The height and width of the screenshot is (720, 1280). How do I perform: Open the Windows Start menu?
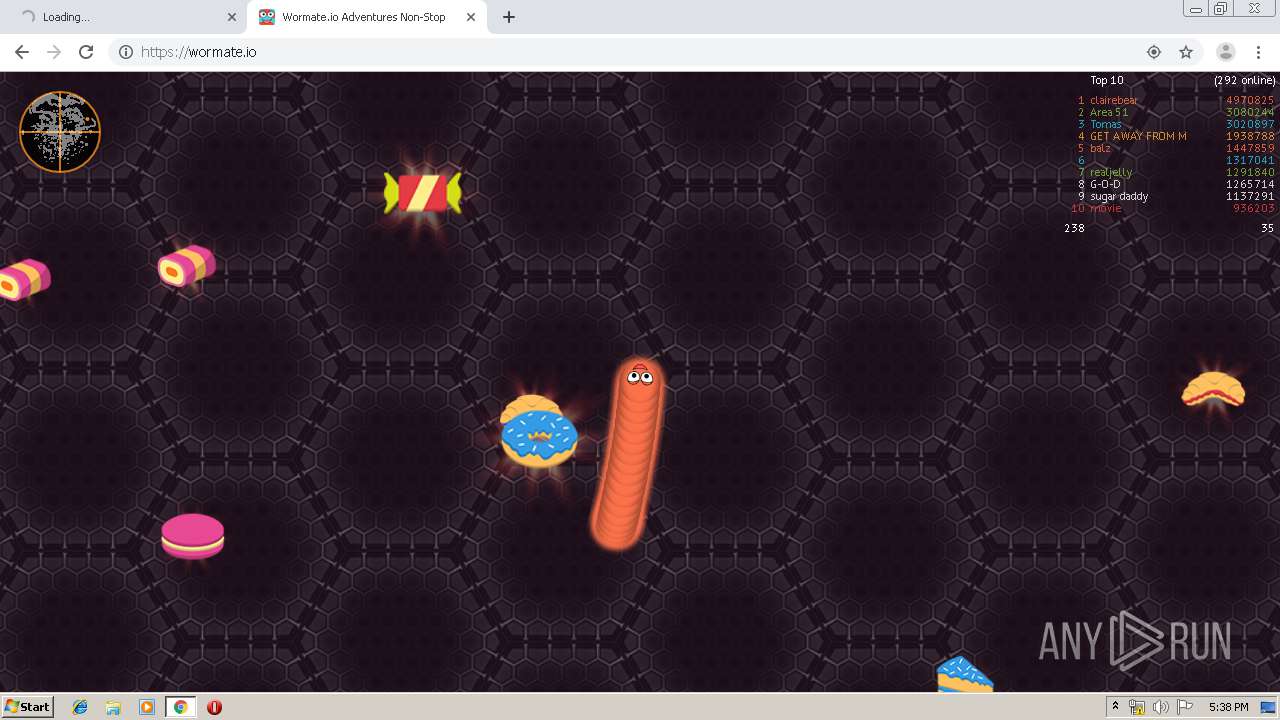(x=28, y=707)
